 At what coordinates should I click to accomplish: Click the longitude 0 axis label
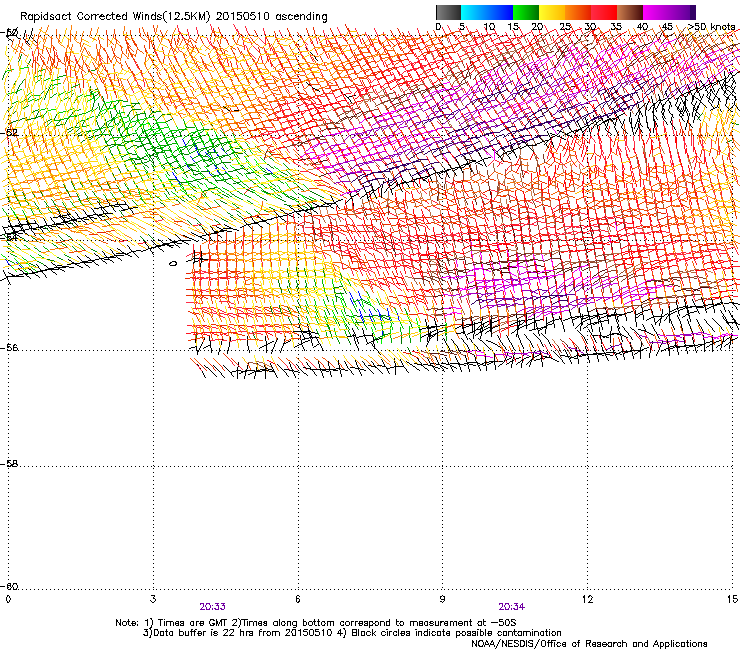coord(8,599)
